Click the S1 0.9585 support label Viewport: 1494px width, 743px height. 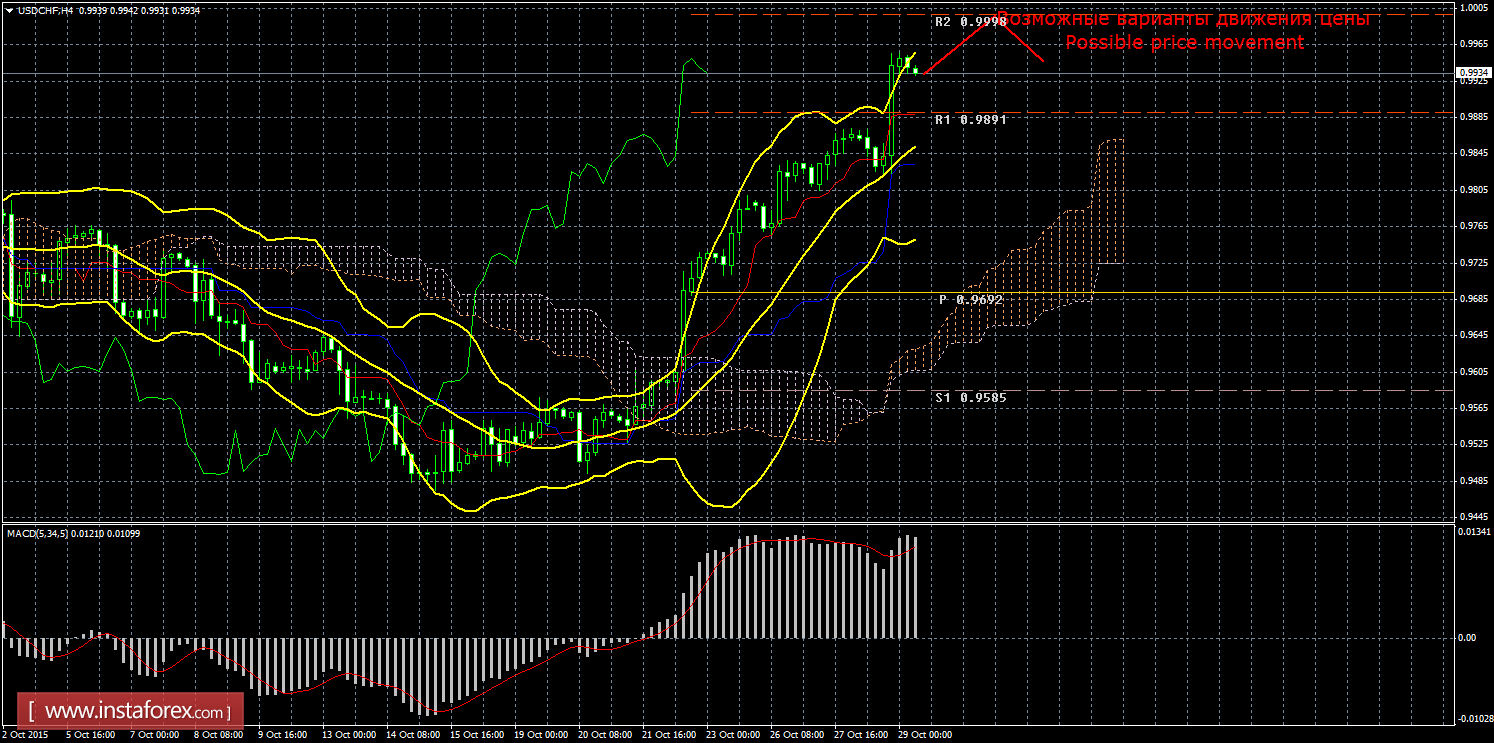[x=970, y=397]
